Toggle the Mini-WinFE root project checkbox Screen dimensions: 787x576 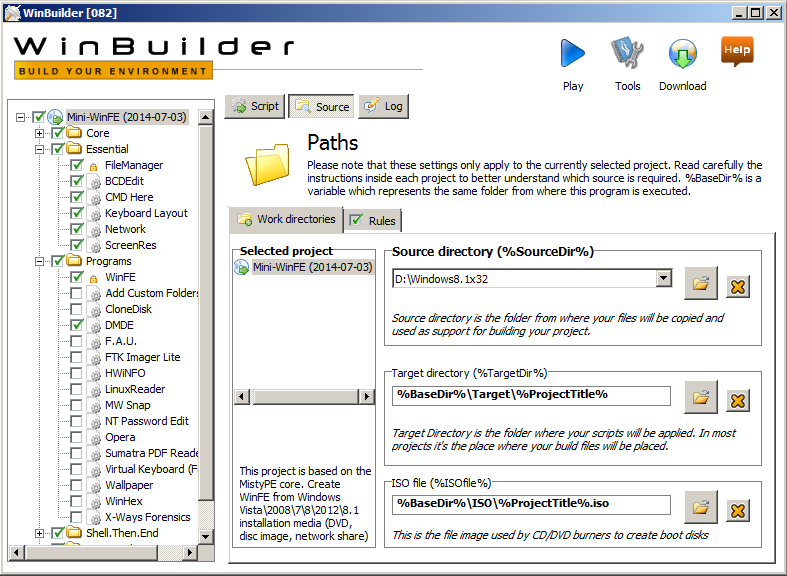click(x=39, y=117)
